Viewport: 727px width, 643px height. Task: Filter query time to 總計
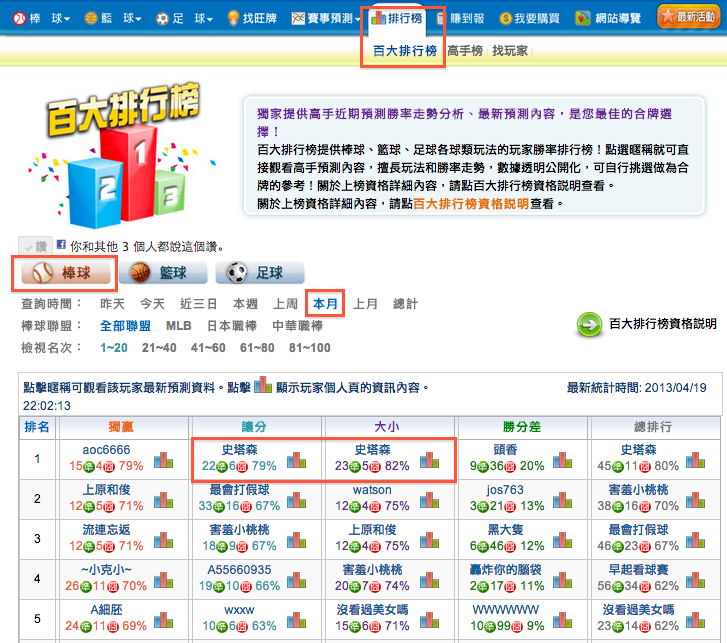point(405,304)
